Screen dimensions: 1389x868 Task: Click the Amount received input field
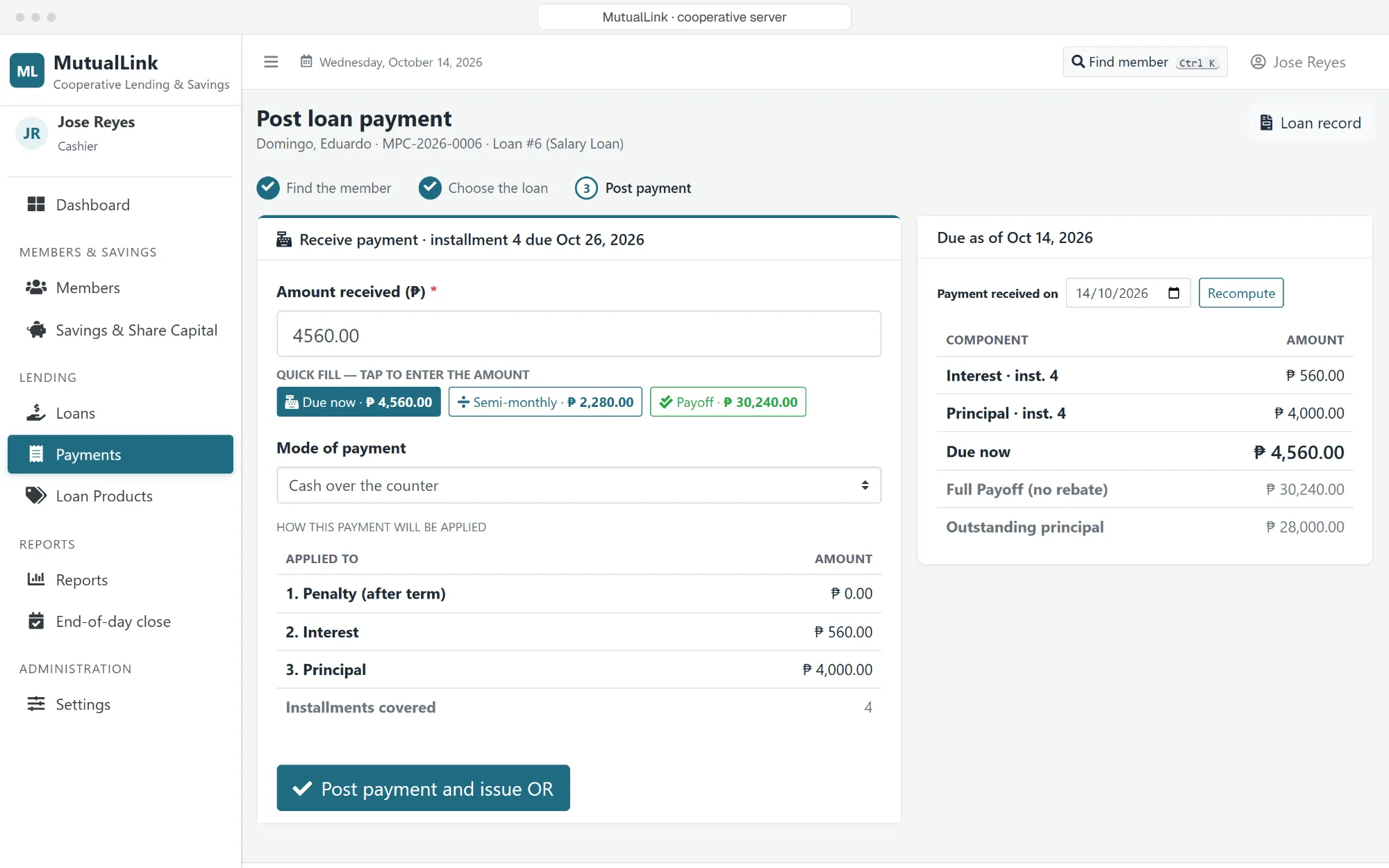pyautogui.click(x=579, y=334)
